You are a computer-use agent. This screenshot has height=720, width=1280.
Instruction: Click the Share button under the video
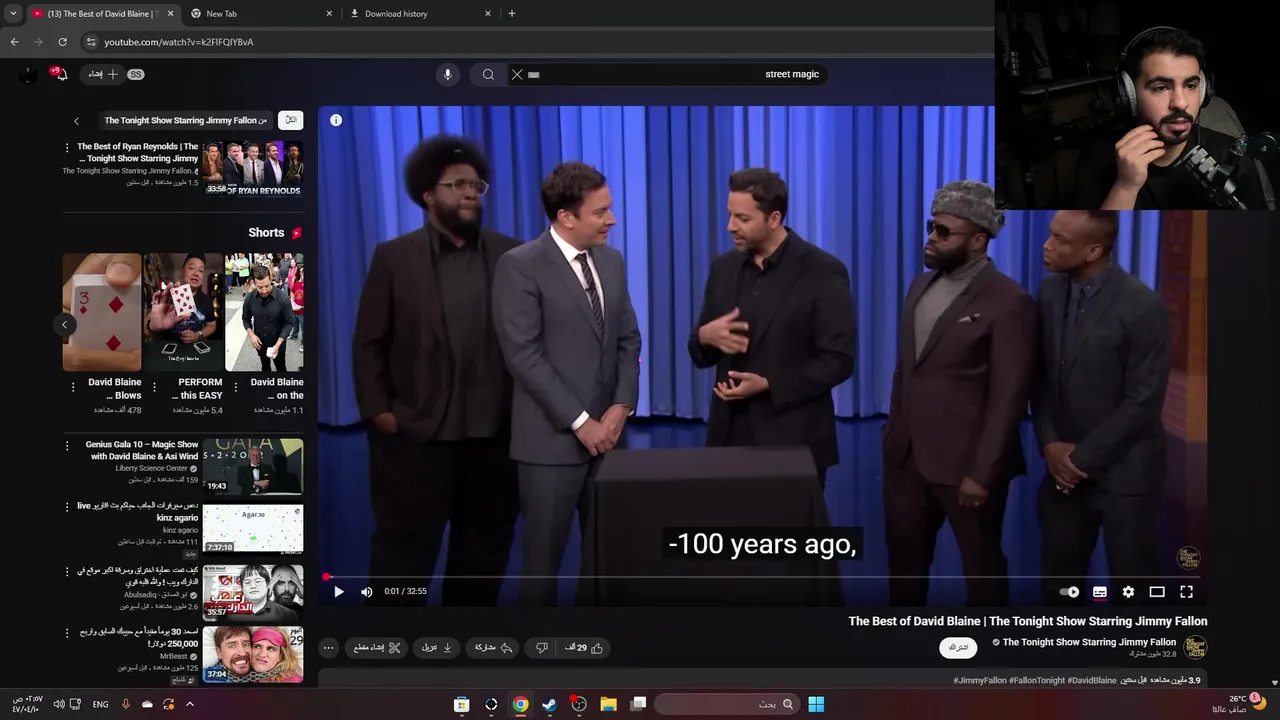tap(494, 648)
